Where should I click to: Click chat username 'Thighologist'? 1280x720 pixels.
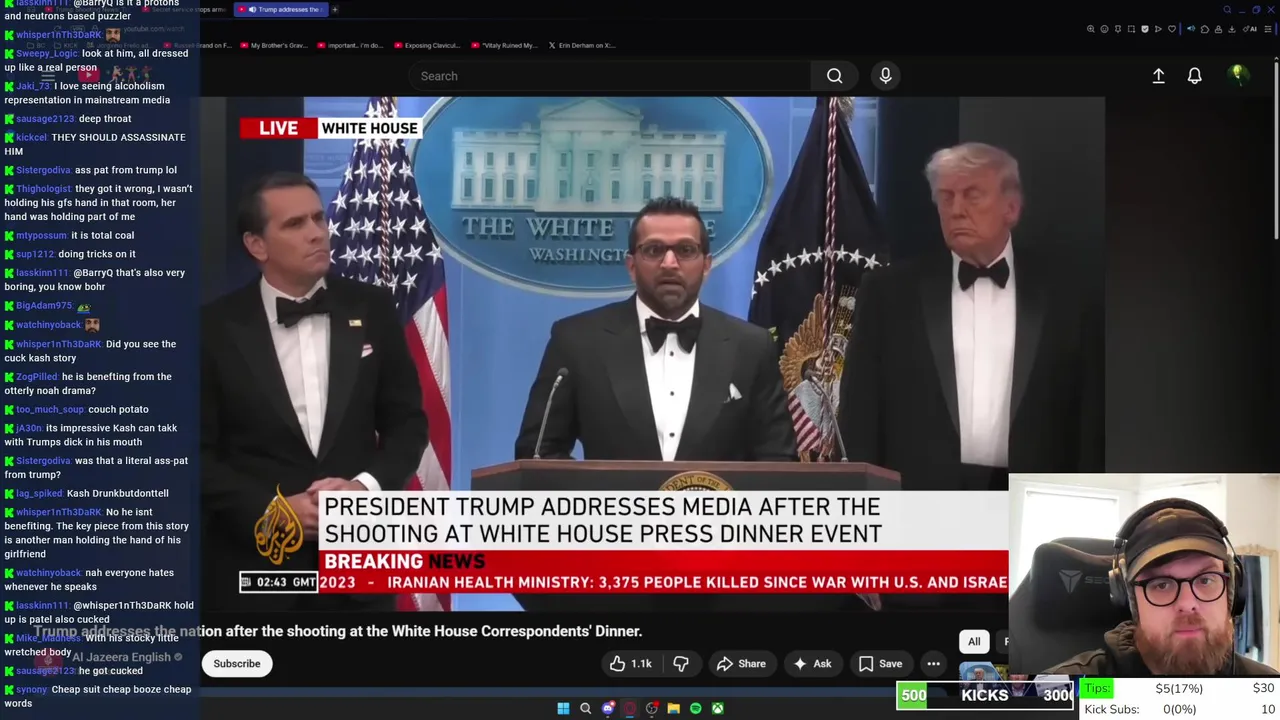pyautogui.click(x=44, y=189)
